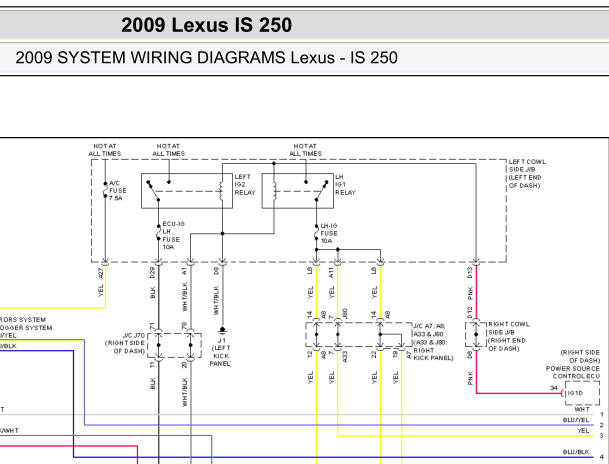Click connector label "A11" on the yellow wire

[331, 273]
